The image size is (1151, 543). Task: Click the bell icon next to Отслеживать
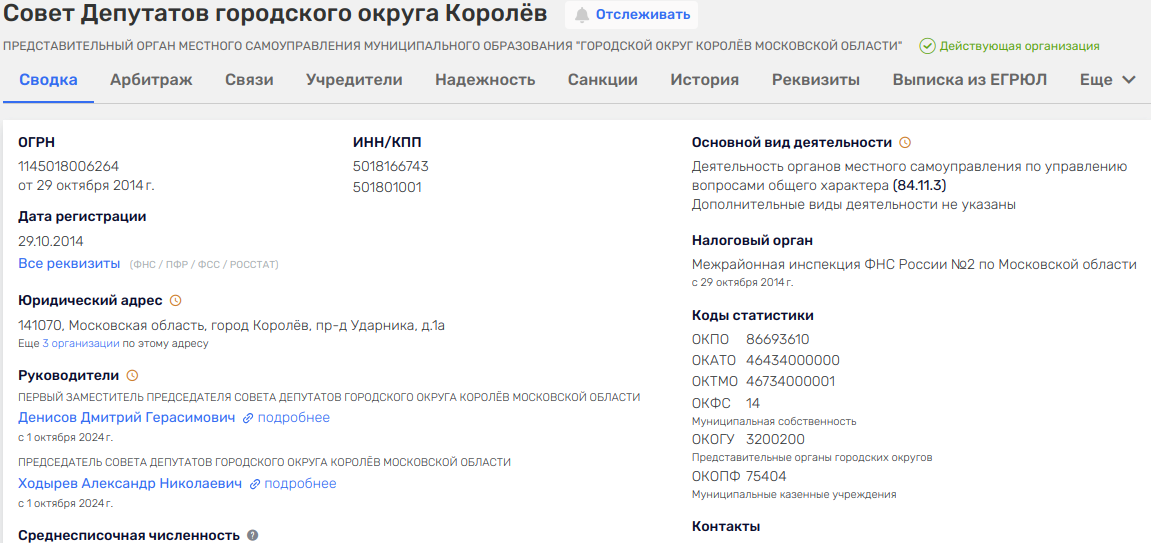pos(582,15)
